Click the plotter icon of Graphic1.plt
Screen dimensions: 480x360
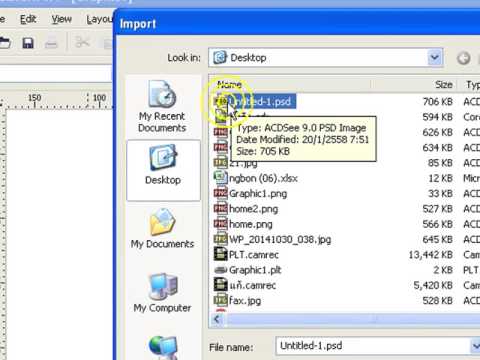point(220,270)
